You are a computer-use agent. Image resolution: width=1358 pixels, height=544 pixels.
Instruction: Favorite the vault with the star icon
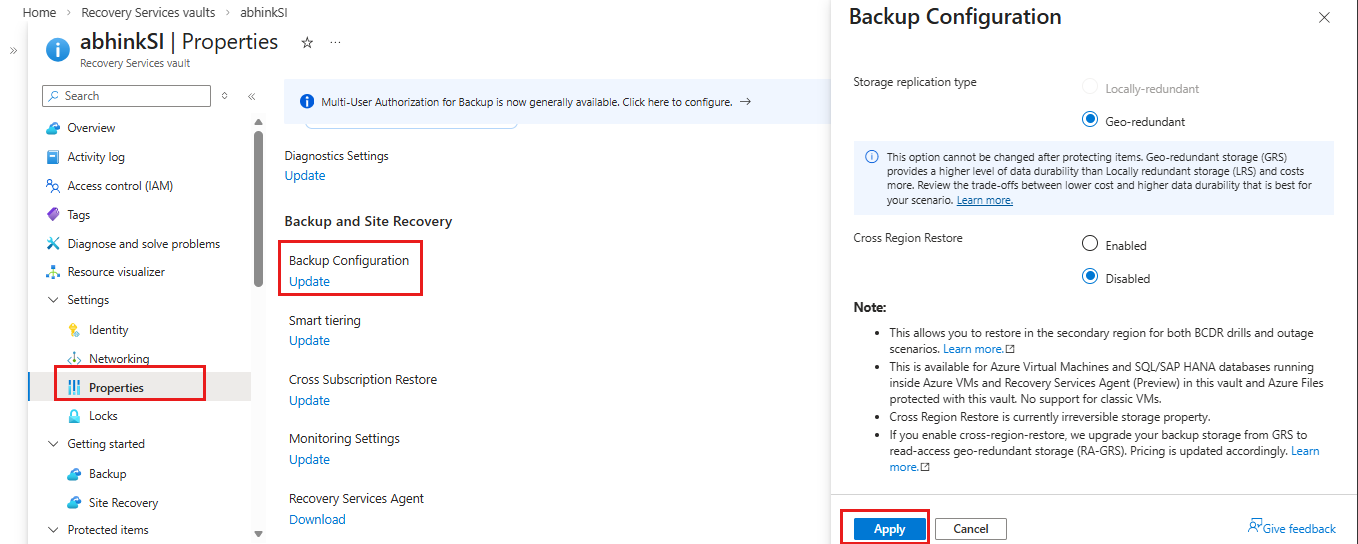click(307, 43)
